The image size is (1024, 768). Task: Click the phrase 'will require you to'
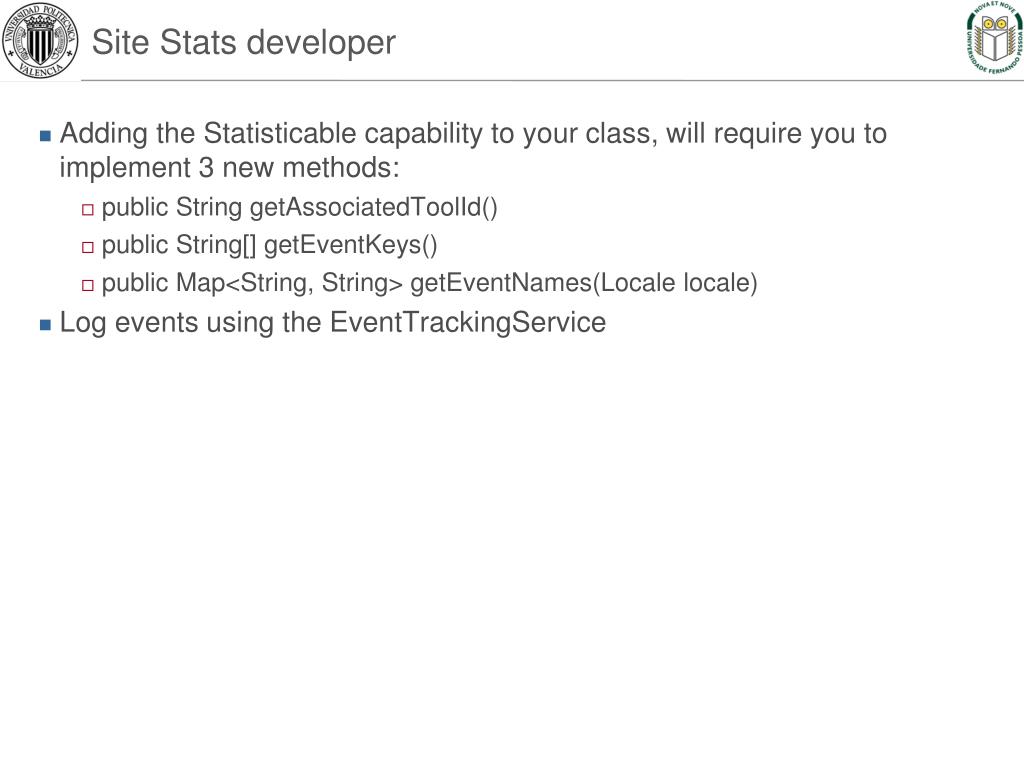[776, 135]
